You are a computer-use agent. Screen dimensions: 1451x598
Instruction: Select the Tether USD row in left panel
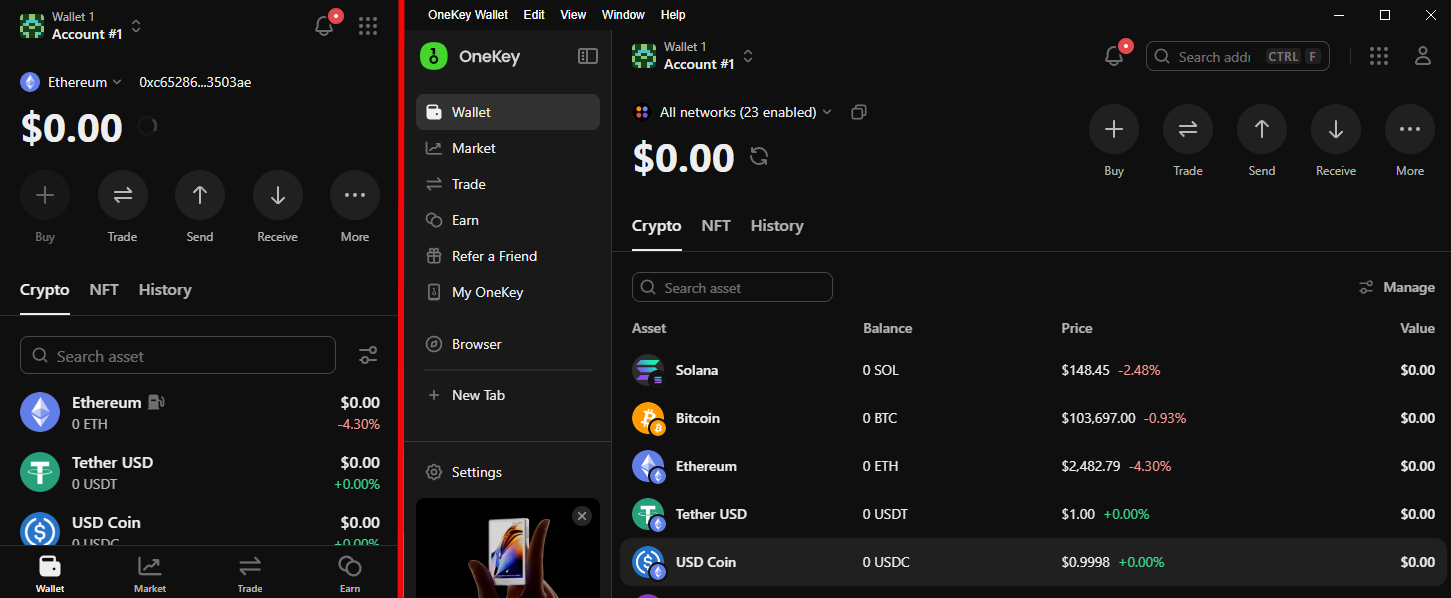(x=200, y=472)
